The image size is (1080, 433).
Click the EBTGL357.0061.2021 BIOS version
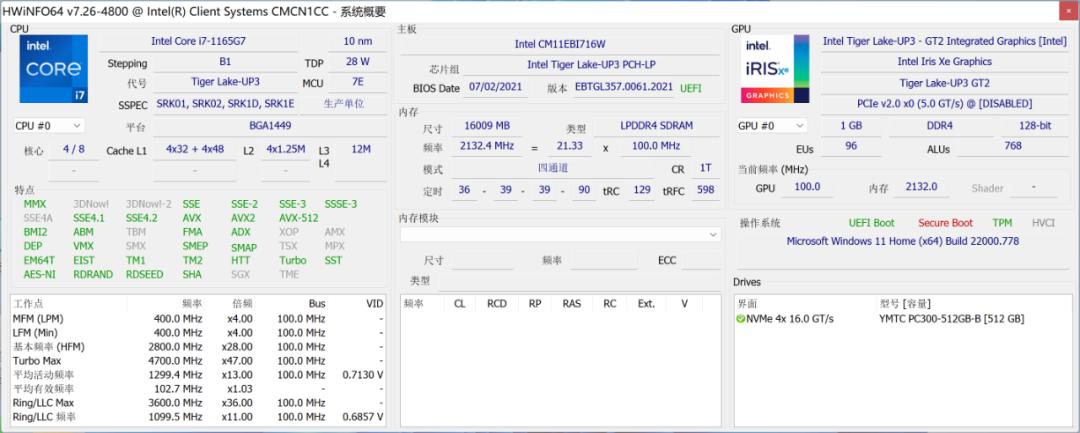pyautogui.click(x=624, y=87)
